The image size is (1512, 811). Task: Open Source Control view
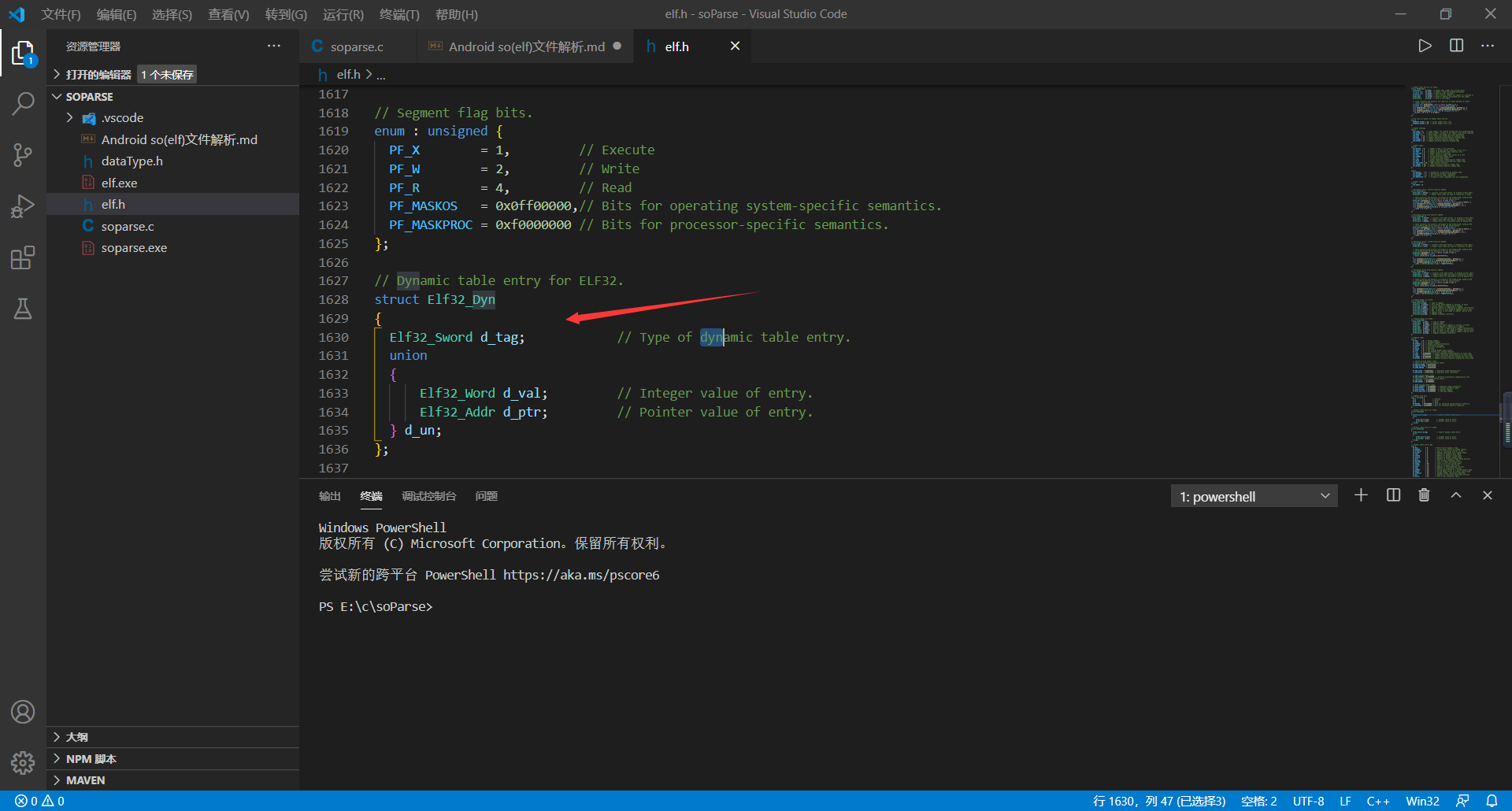(23, 155)
